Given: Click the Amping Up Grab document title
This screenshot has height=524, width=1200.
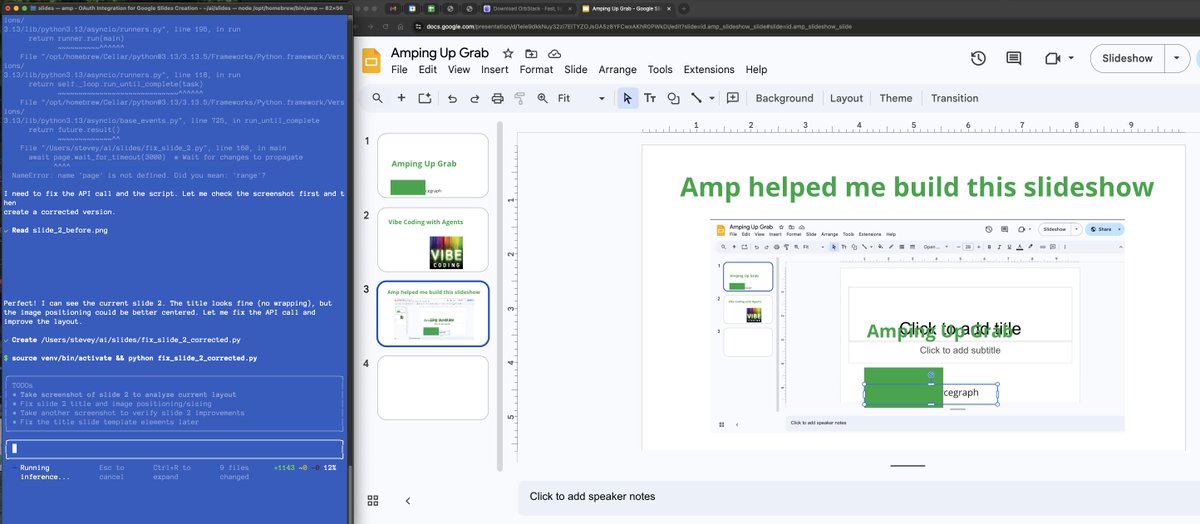Looking at the screenshot, I should click(441, 53).
